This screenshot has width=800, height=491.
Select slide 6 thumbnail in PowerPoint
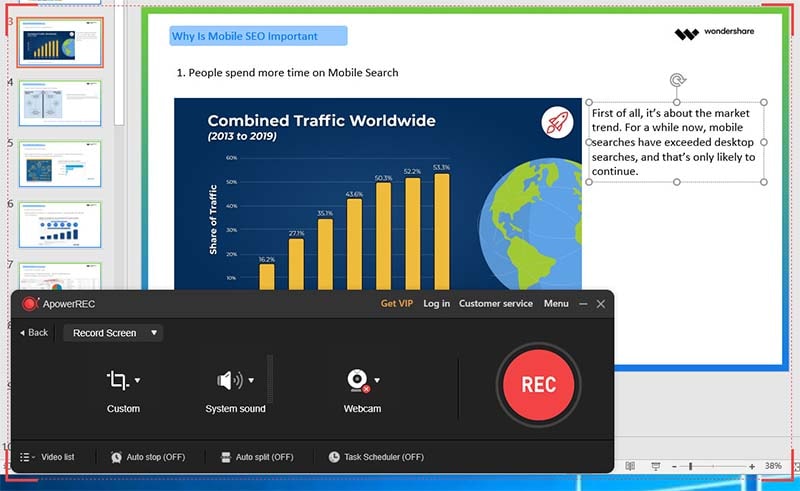pos(60,225)
